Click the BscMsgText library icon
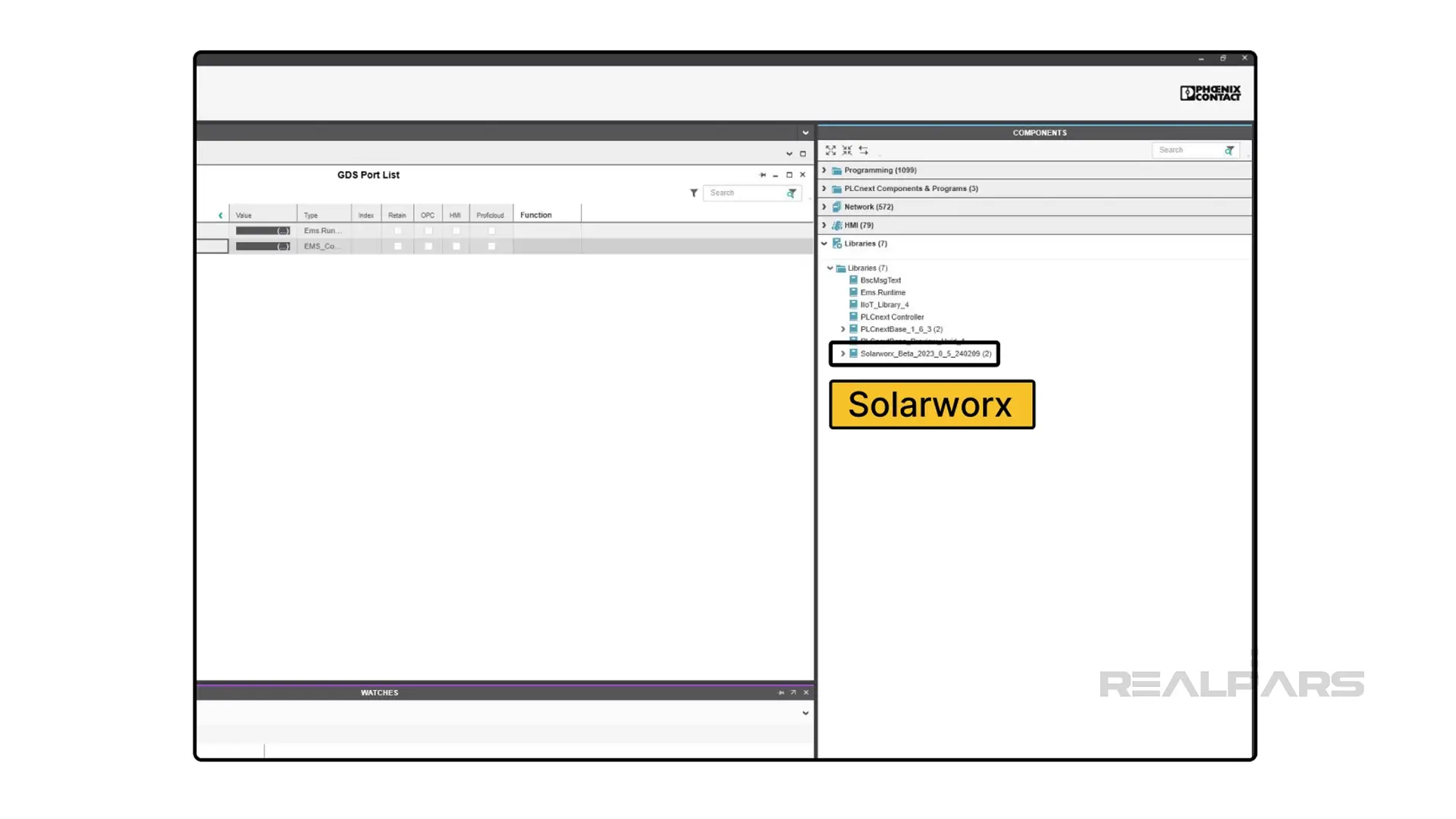 (x=853, y=280)
